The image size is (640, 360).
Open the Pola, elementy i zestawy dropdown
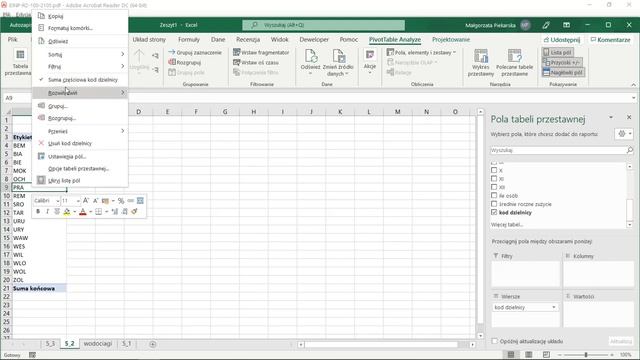(421, 52)
